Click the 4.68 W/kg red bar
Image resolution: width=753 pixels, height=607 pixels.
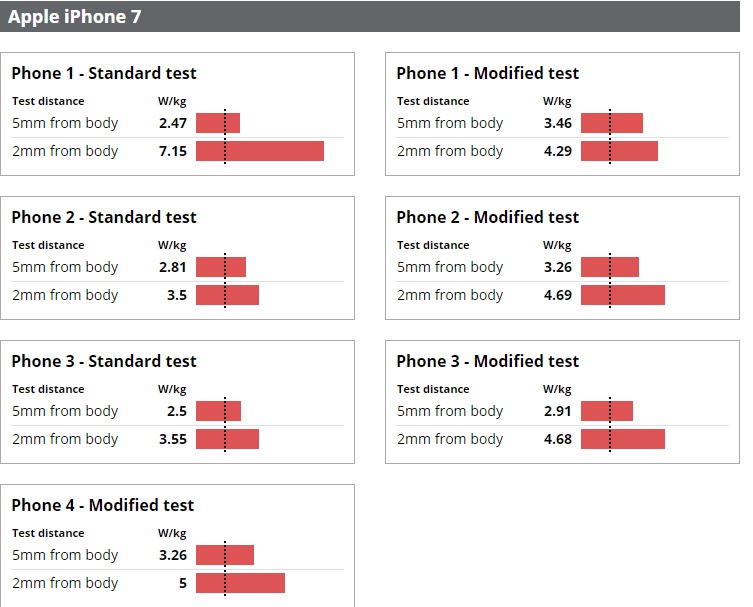pos(623,439)
